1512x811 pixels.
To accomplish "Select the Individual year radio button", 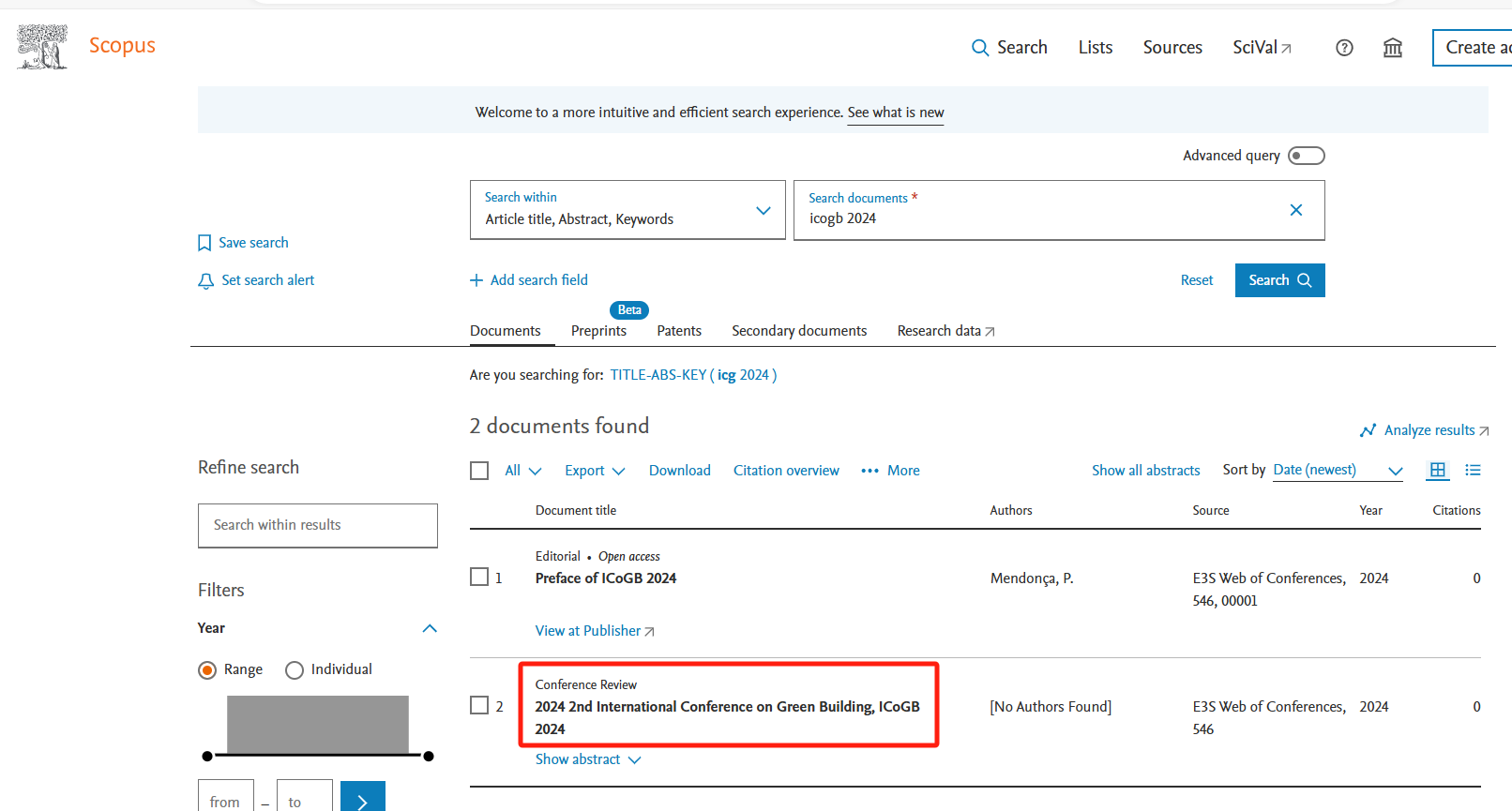I will tap(295, 669).
